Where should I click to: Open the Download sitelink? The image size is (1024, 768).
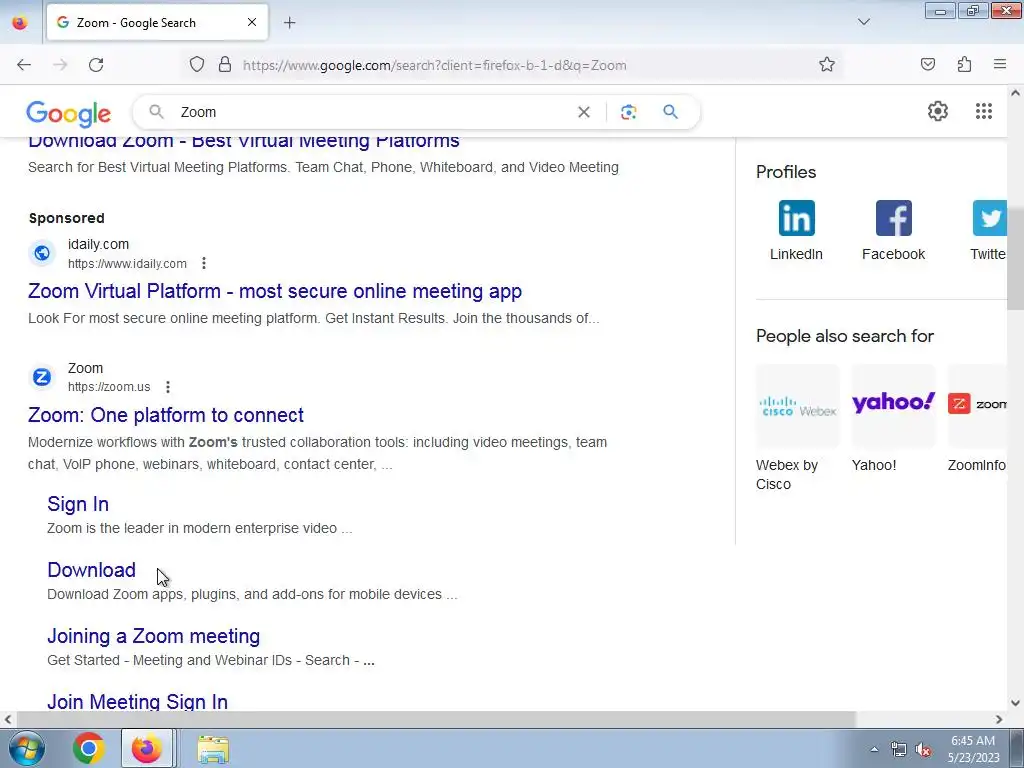click(91, 570)
